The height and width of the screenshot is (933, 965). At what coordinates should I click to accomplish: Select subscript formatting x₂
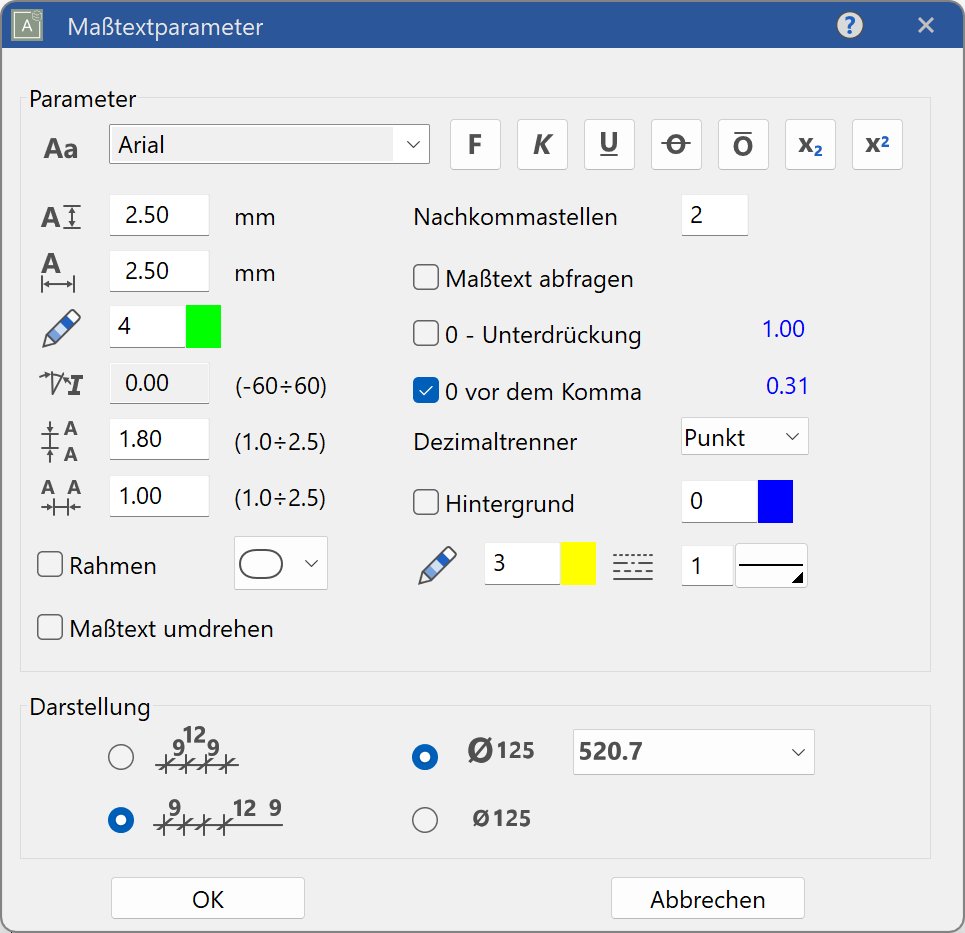click(810, 144)
